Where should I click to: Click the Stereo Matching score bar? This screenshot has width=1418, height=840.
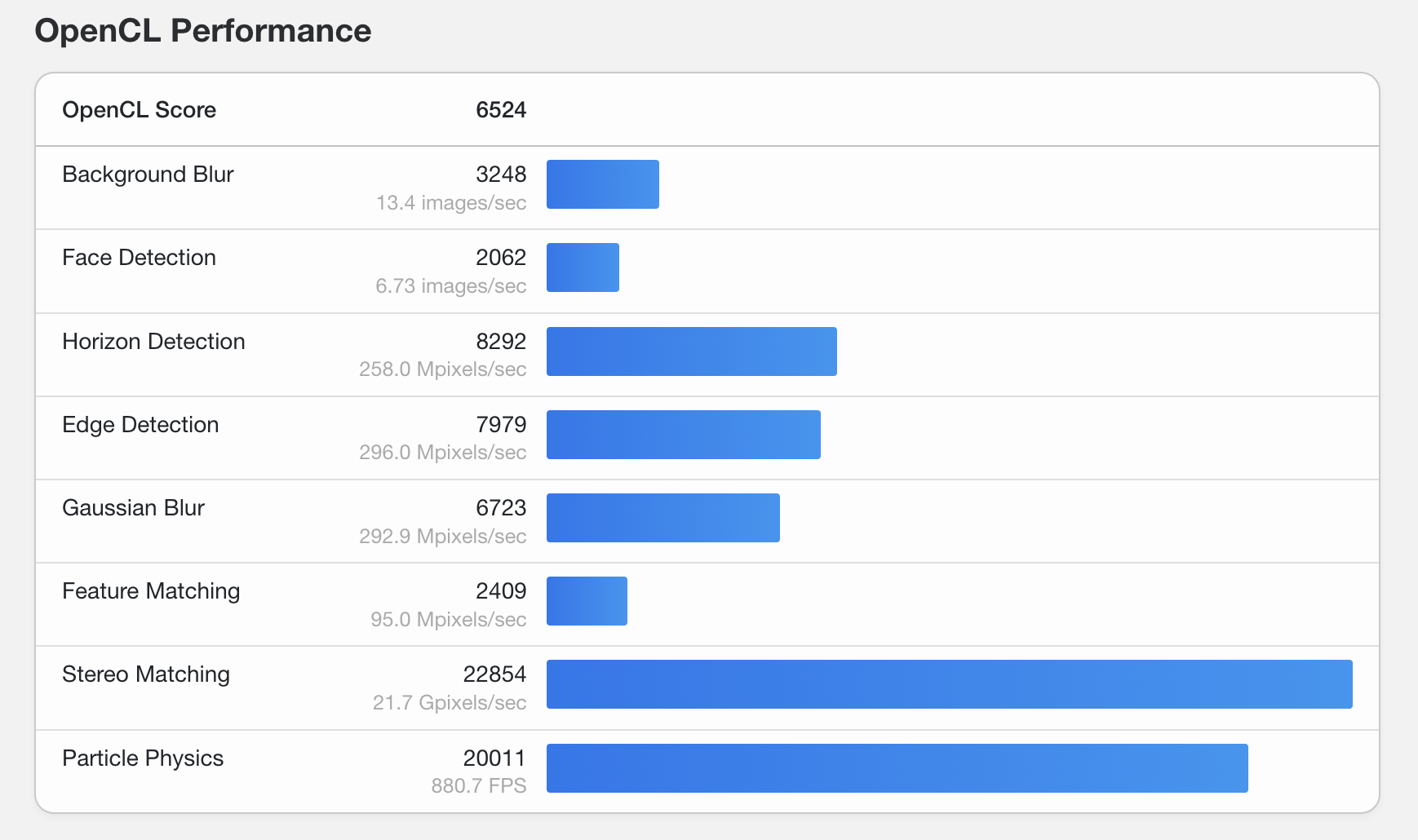pos(950,684)
